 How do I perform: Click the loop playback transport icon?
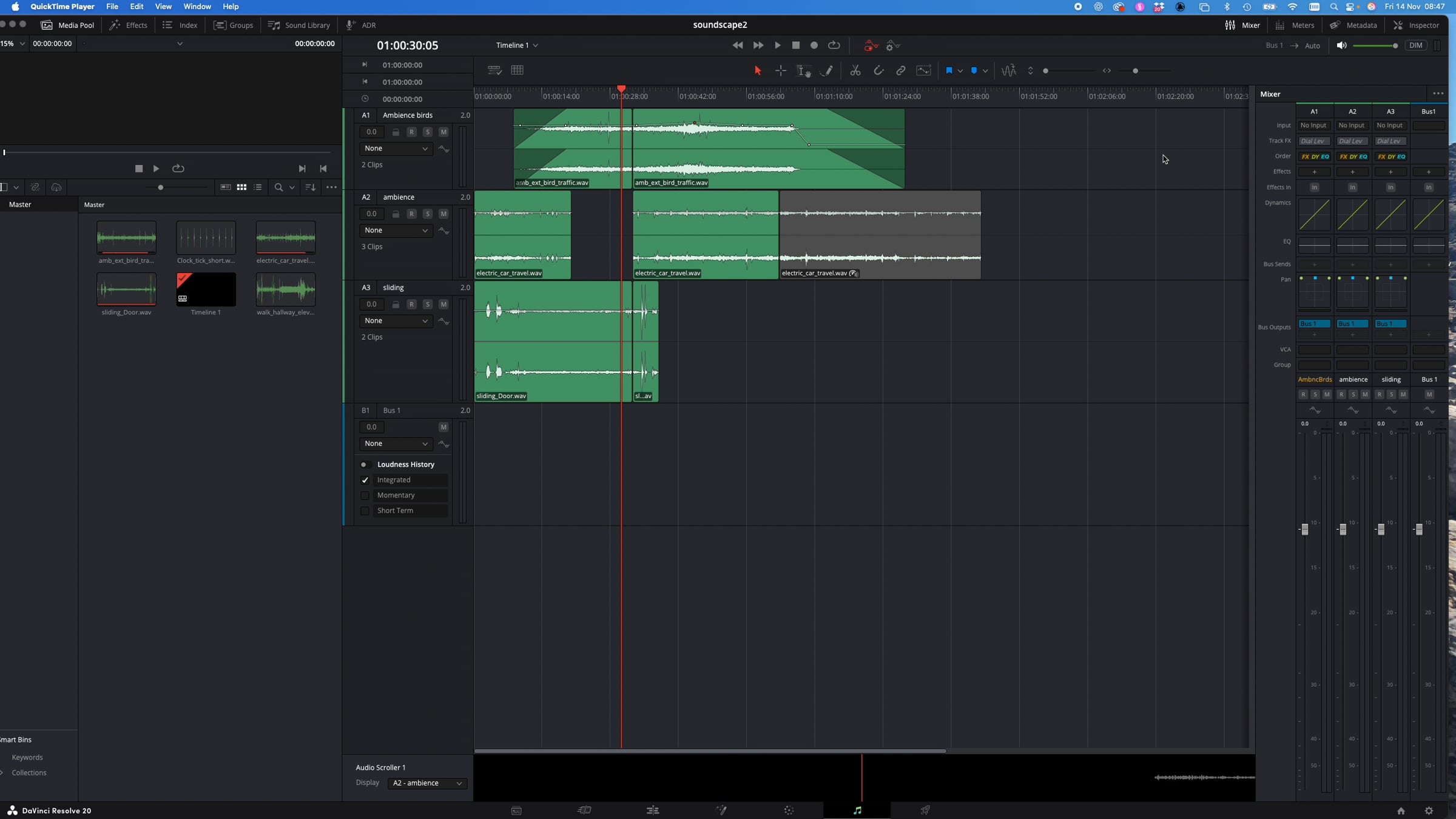coord(834,45)
